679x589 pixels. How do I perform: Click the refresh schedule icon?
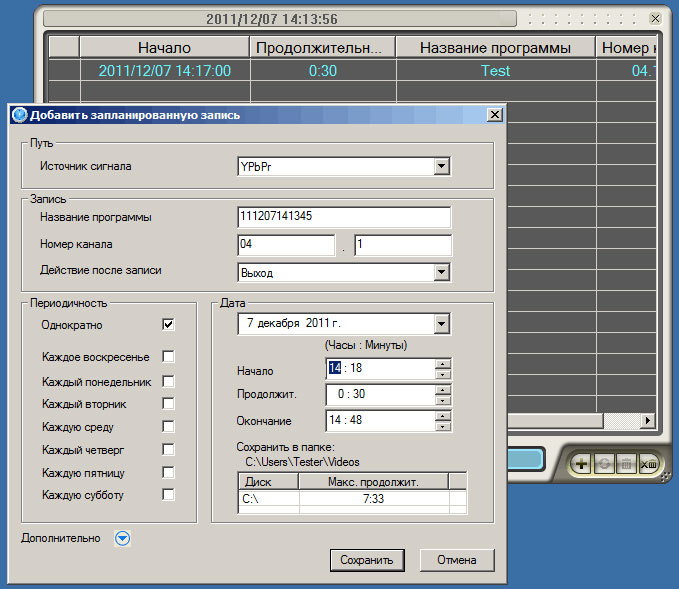point(603,464)
